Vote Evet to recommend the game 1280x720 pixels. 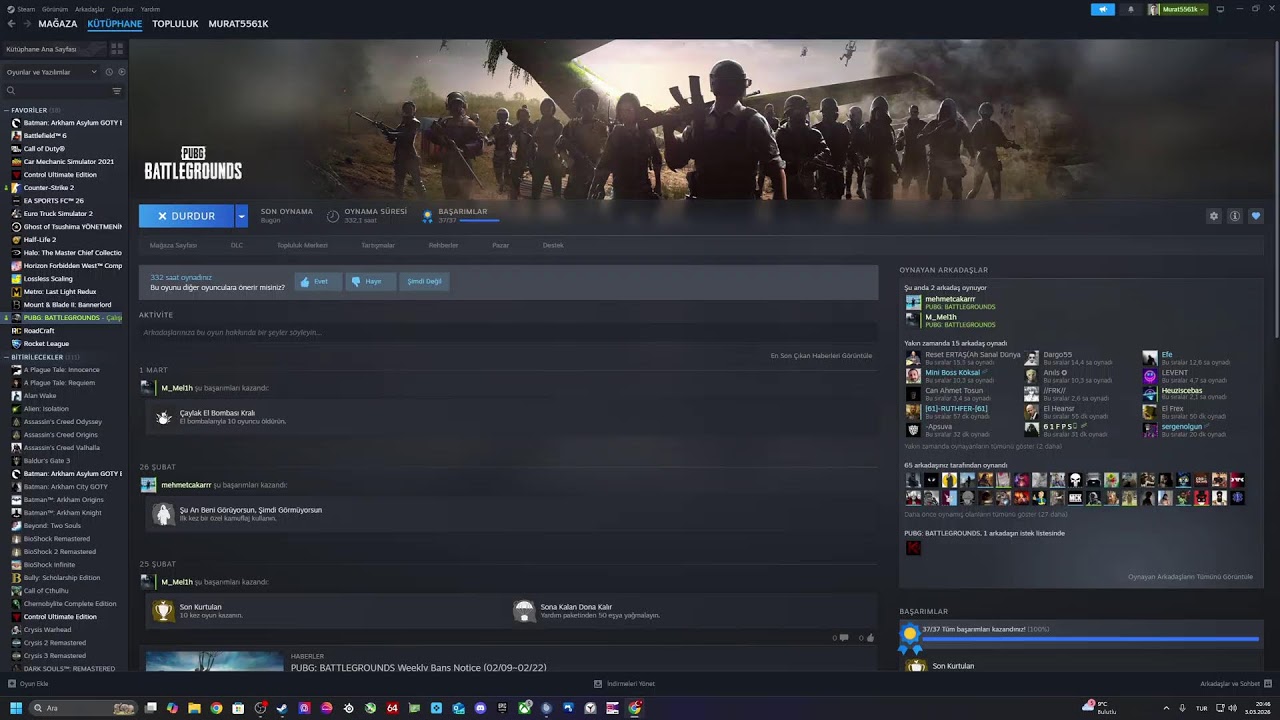pyautogui.click(x=318, y=282)
